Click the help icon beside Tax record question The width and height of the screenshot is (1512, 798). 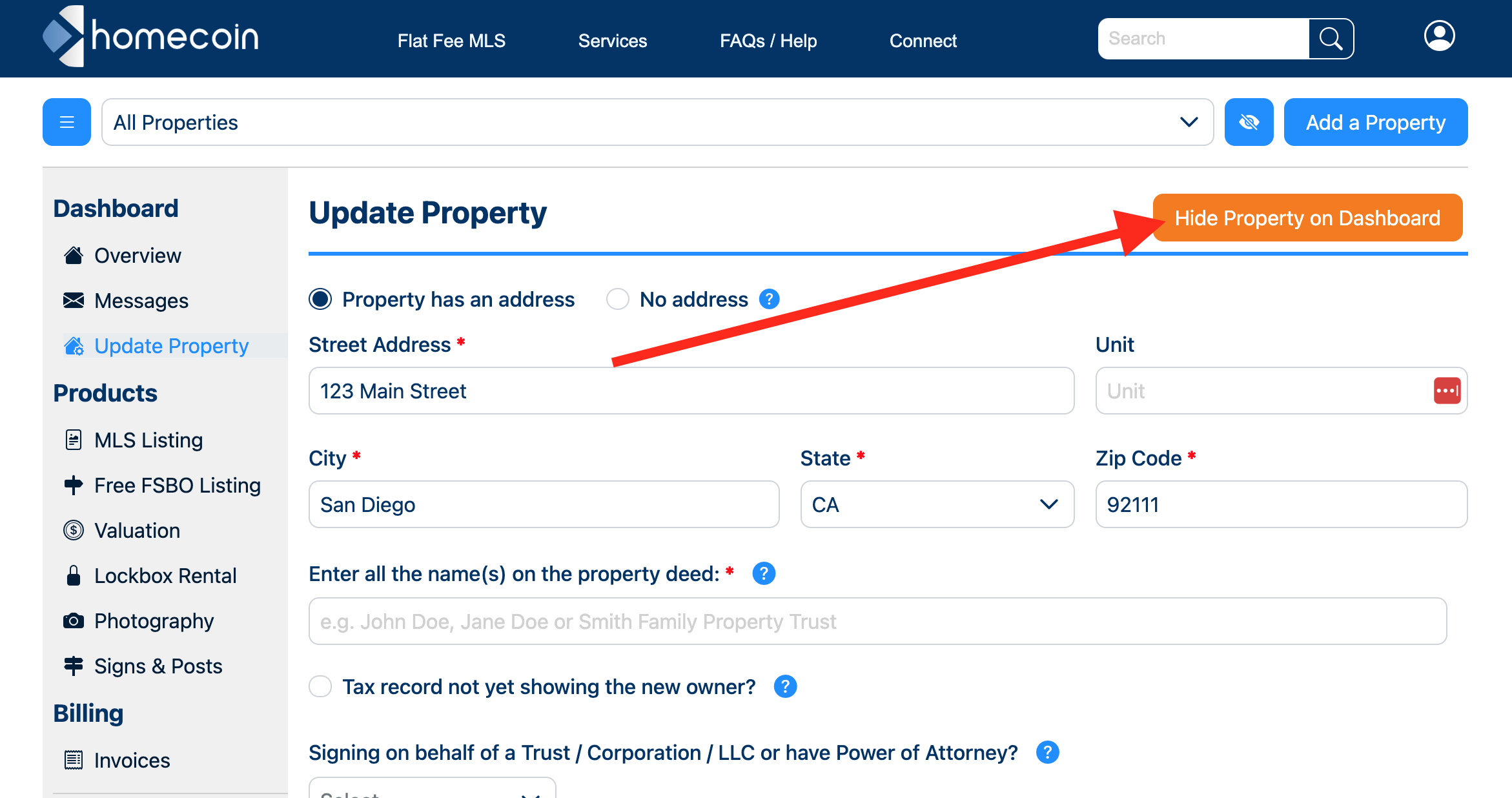pos(785,686)
